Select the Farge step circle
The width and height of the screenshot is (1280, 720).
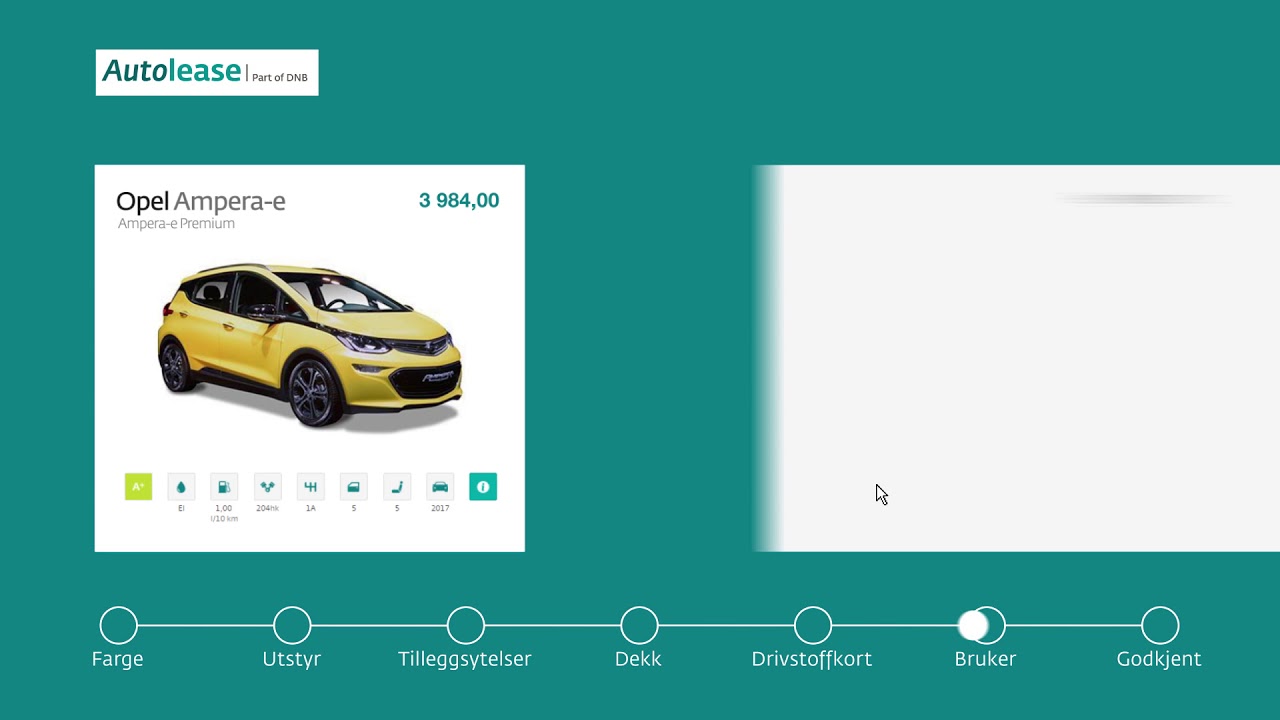(x=118, y=625)
